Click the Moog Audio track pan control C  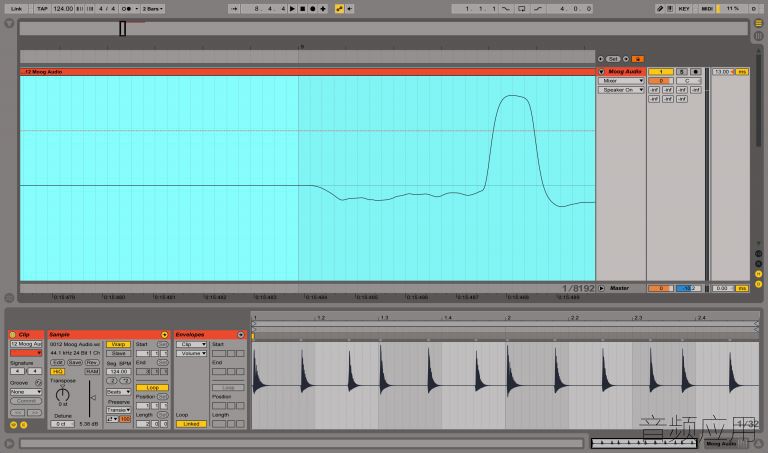pyautogui.click(x=688, y=81)
